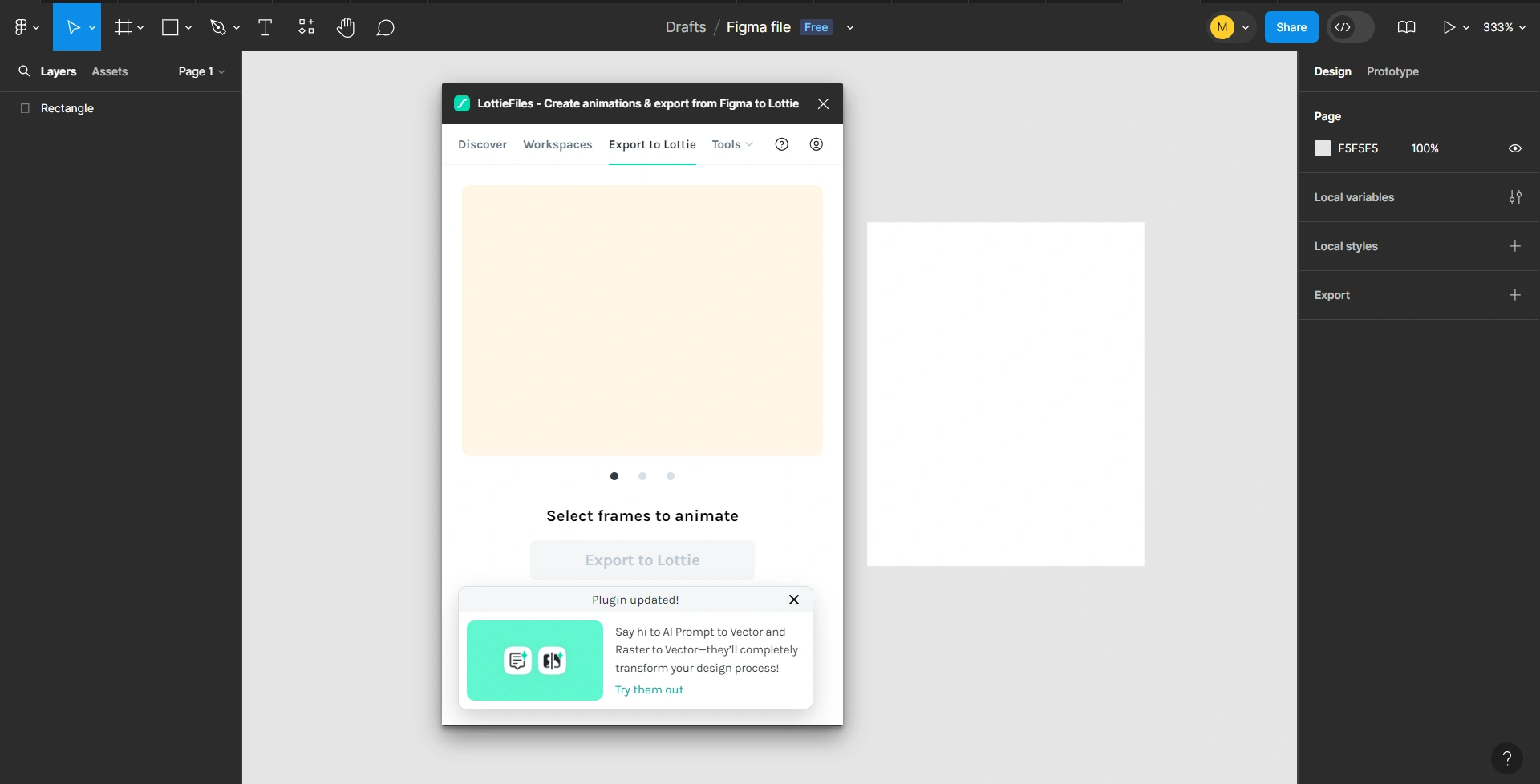Click the Drafts breadcrumb
The height and width of the screenshot is (784, 1540).
click(686, 27)
